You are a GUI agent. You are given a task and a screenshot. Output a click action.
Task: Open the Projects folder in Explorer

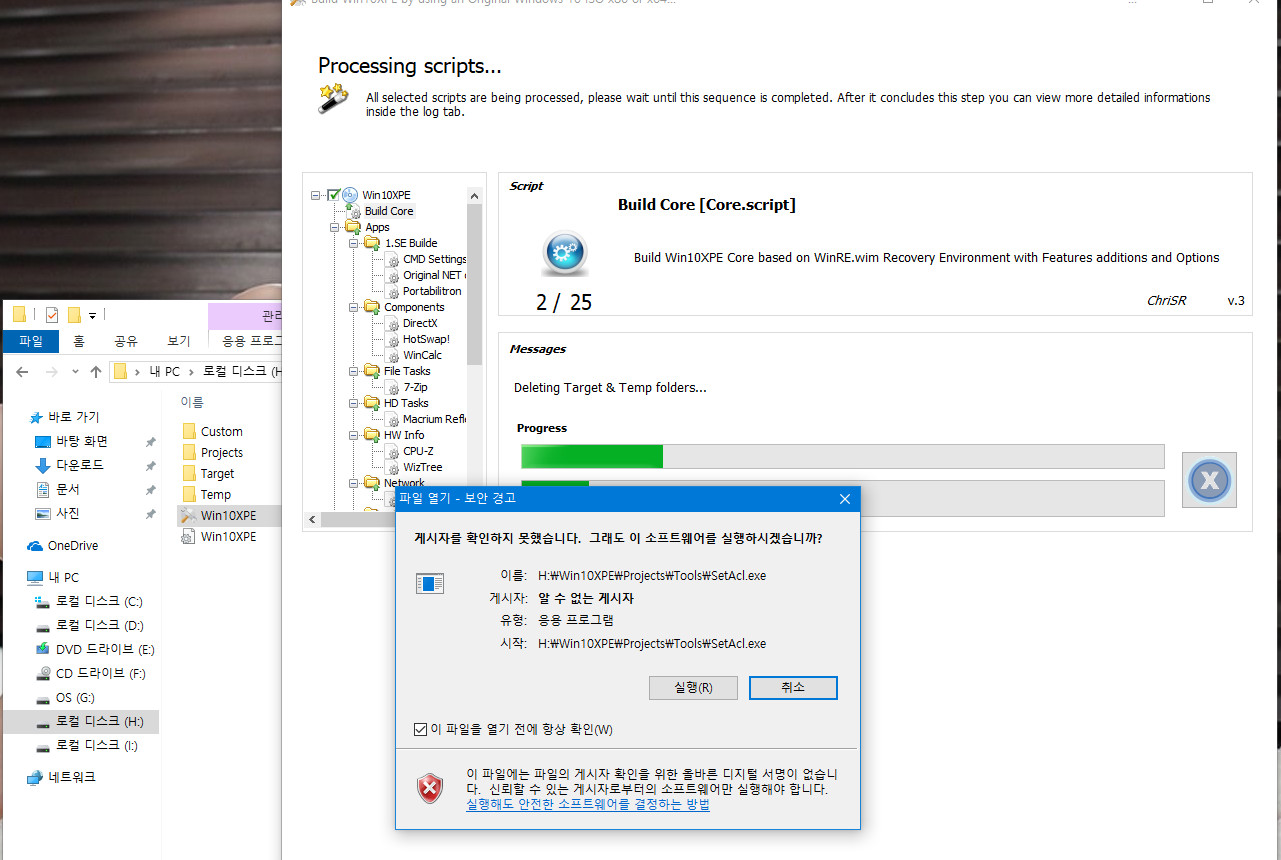[x=222, y=453]
